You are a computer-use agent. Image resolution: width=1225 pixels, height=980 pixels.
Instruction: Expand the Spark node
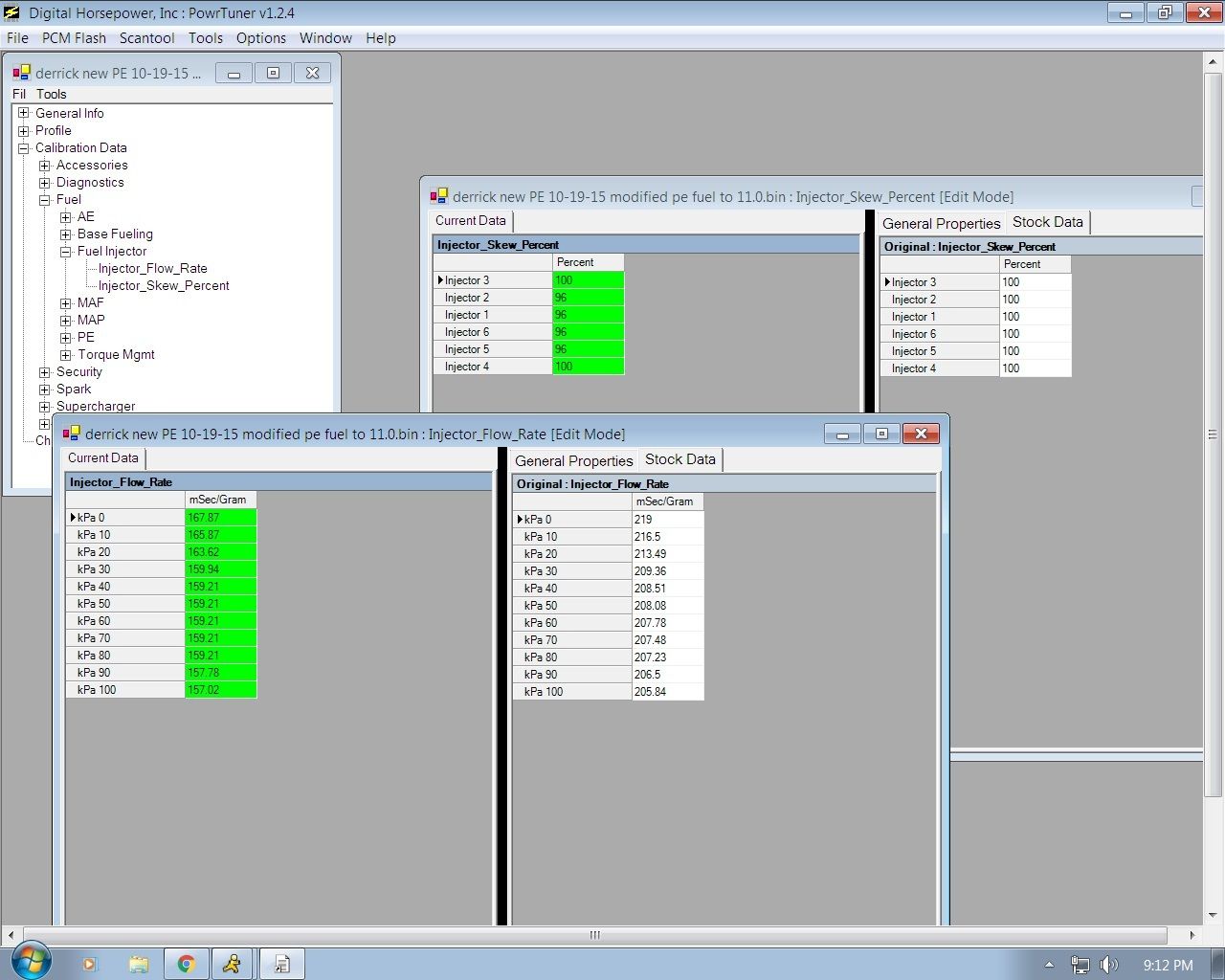(x=45, y=389)
